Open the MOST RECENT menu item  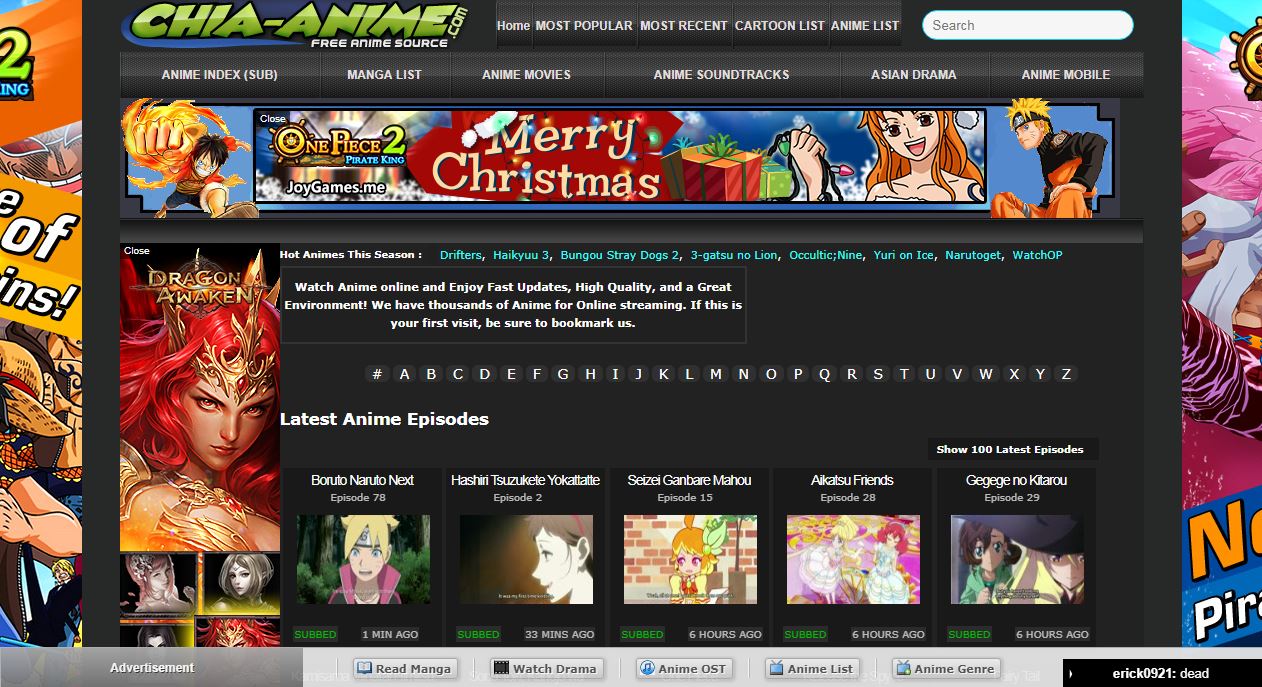[x=684, y=25]
